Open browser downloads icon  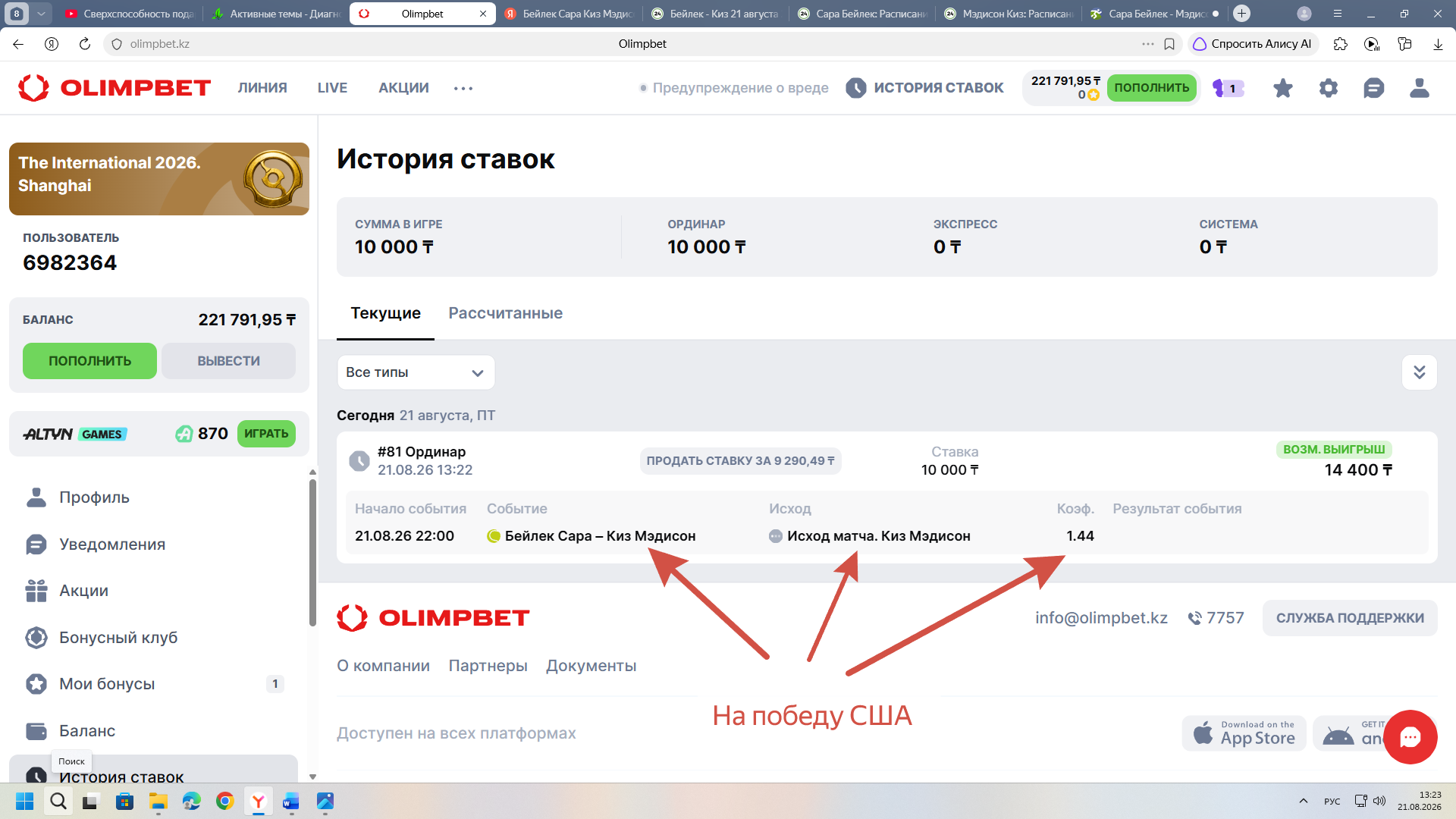click(x=1438, y=44)
